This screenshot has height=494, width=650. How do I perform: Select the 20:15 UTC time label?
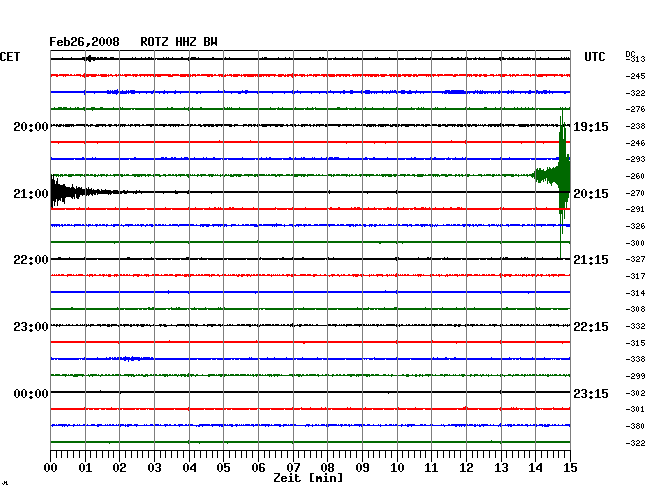pos(591,194)
